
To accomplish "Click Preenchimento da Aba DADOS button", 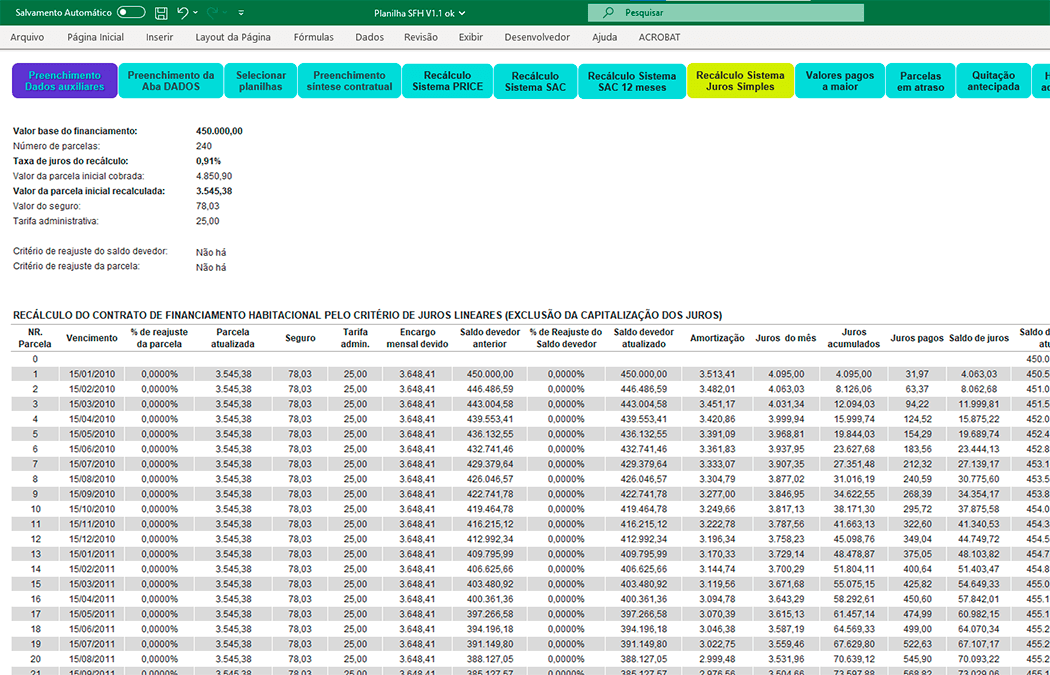I will pos(171,81).
